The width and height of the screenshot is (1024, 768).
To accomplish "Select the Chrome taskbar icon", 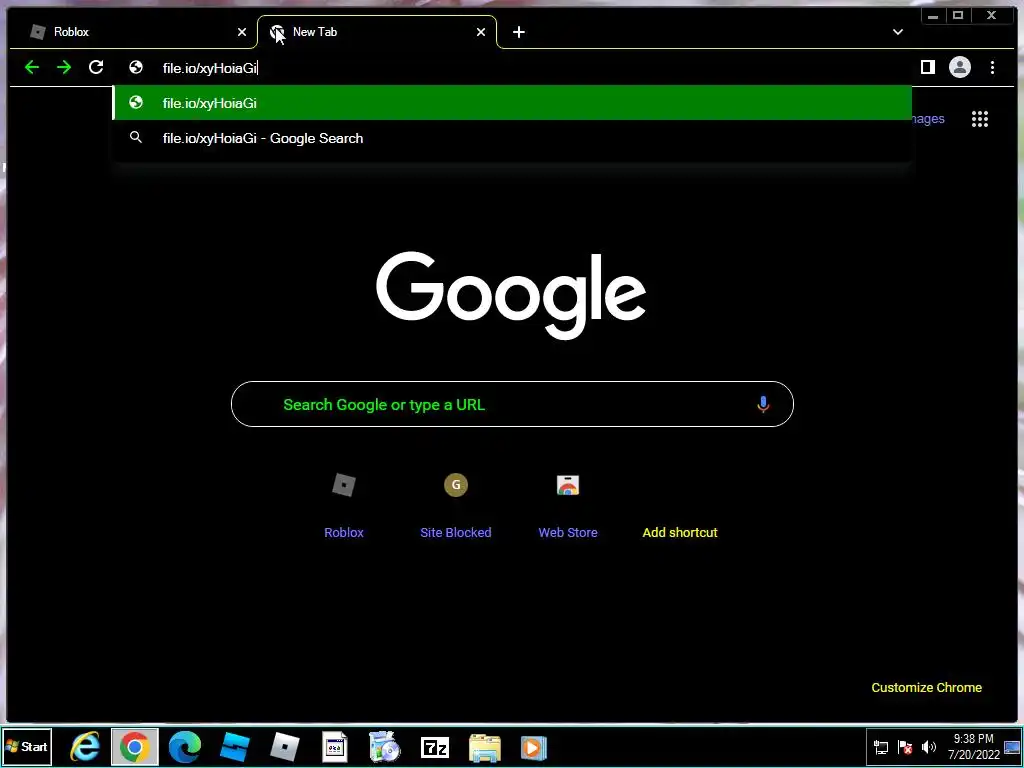I will pyautogui.click(x=135, y=747).
